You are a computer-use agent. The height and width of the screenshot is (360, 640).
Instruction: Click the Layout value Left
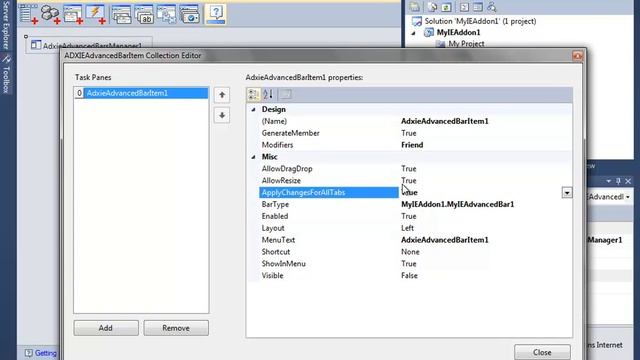(x=407, y=228)
